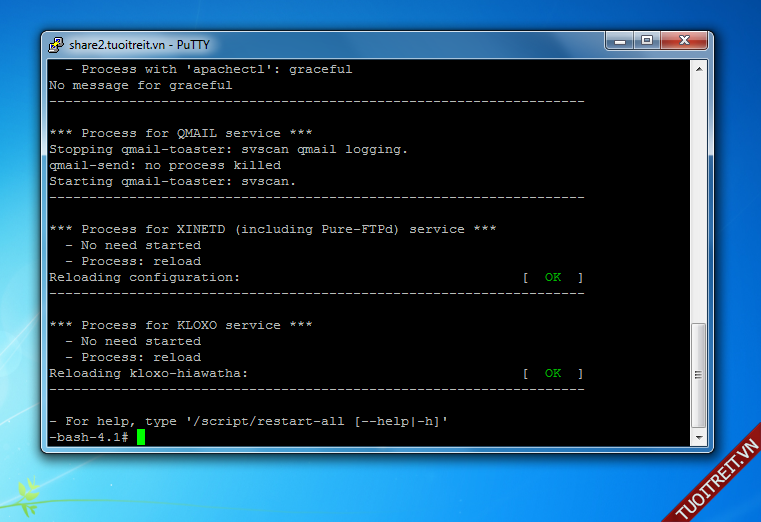
Task: Click the scrollbar up arrow
Action: 698,68
